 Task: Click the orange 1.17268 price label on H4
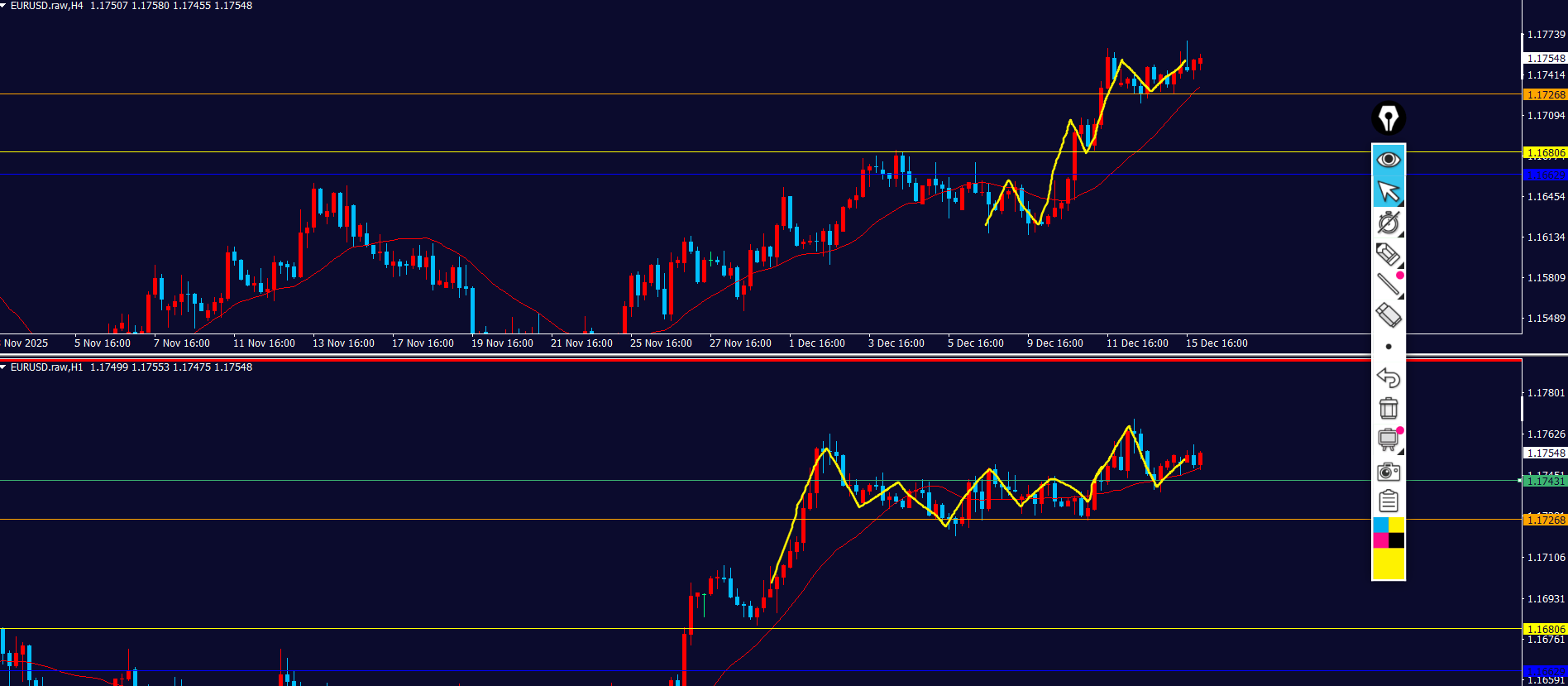(1545, 95)
